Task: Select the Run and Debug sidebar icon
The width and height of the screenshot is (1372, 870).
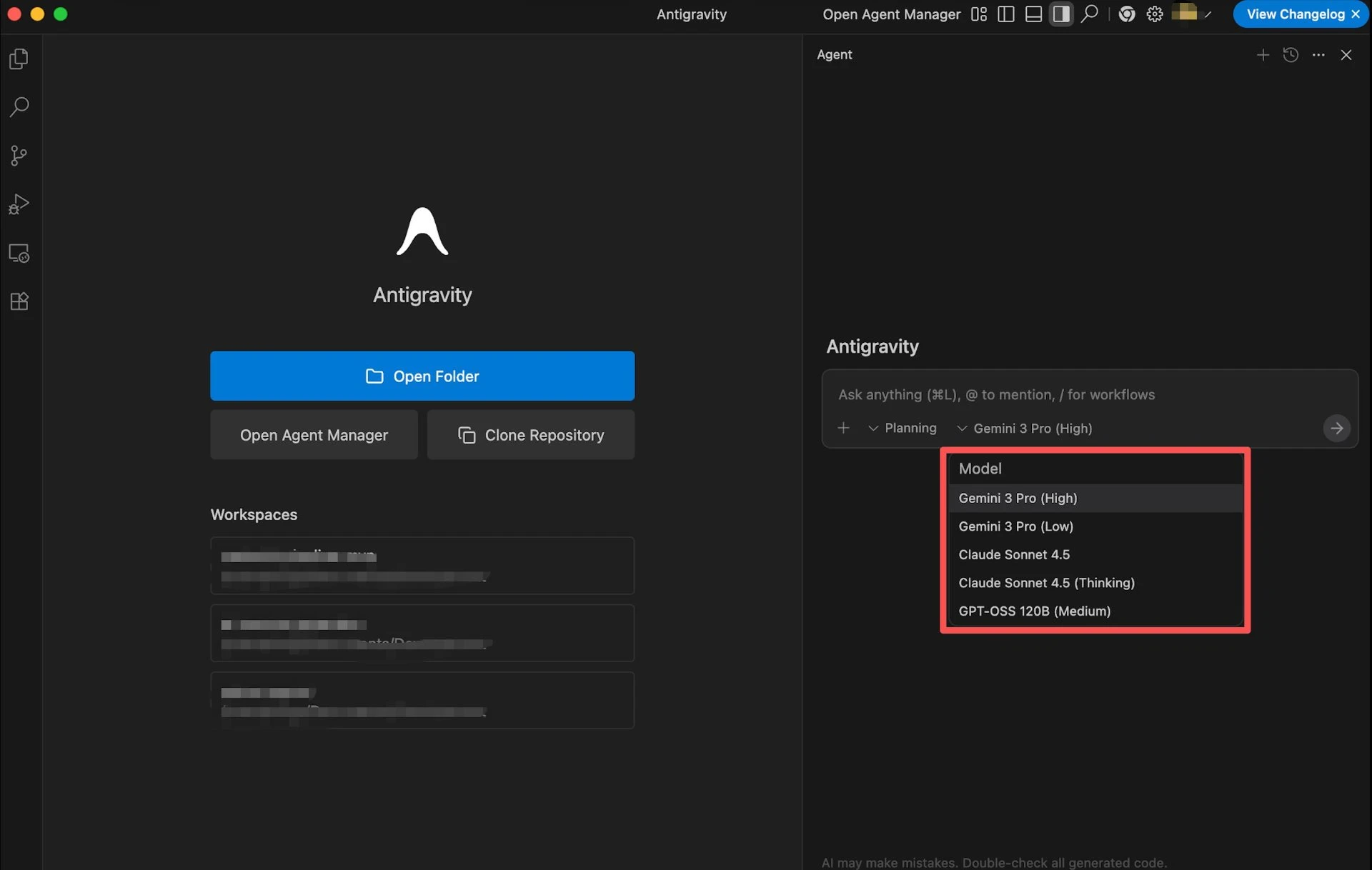Action: click(x=19, y=204)
